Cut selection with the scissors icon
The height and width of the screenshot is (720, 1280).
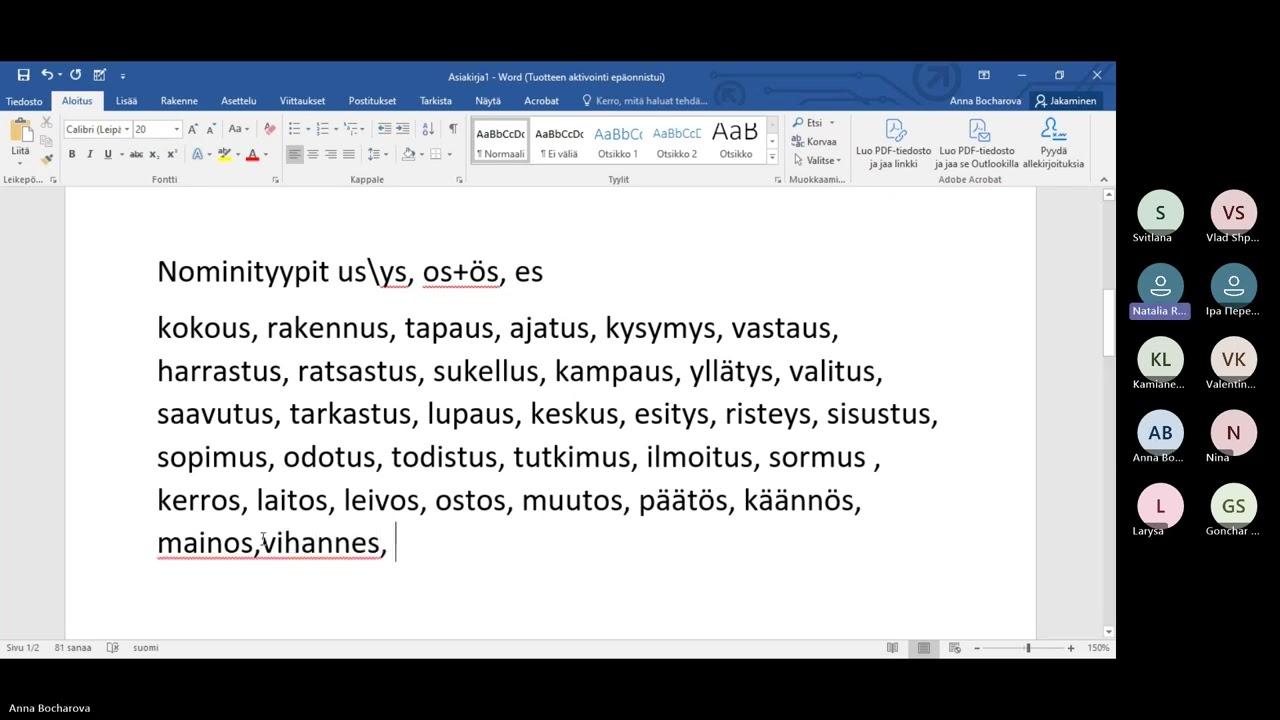click(x=46, y=123)
